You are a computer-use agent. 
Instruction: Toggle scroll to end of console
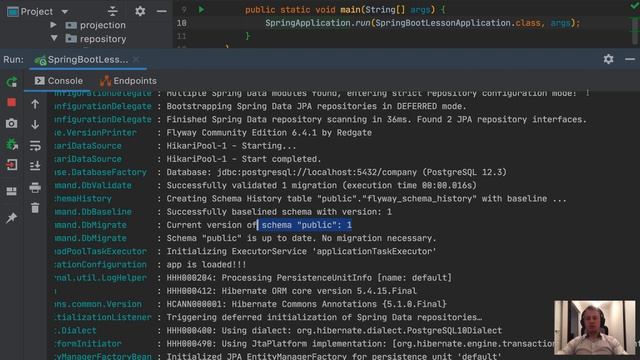(35, 166)
